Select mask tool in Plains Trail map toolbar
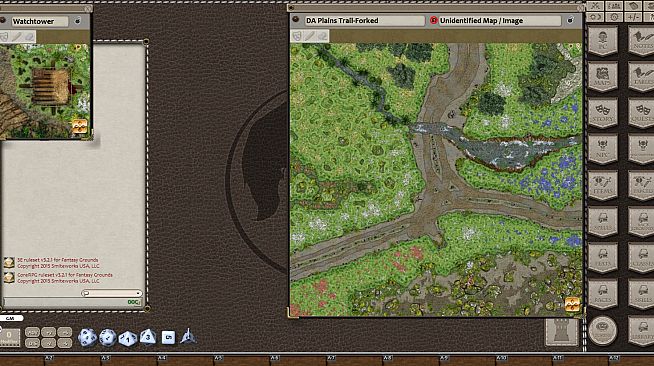Viewport: 654px width, 366px height. tap(297, 36)
